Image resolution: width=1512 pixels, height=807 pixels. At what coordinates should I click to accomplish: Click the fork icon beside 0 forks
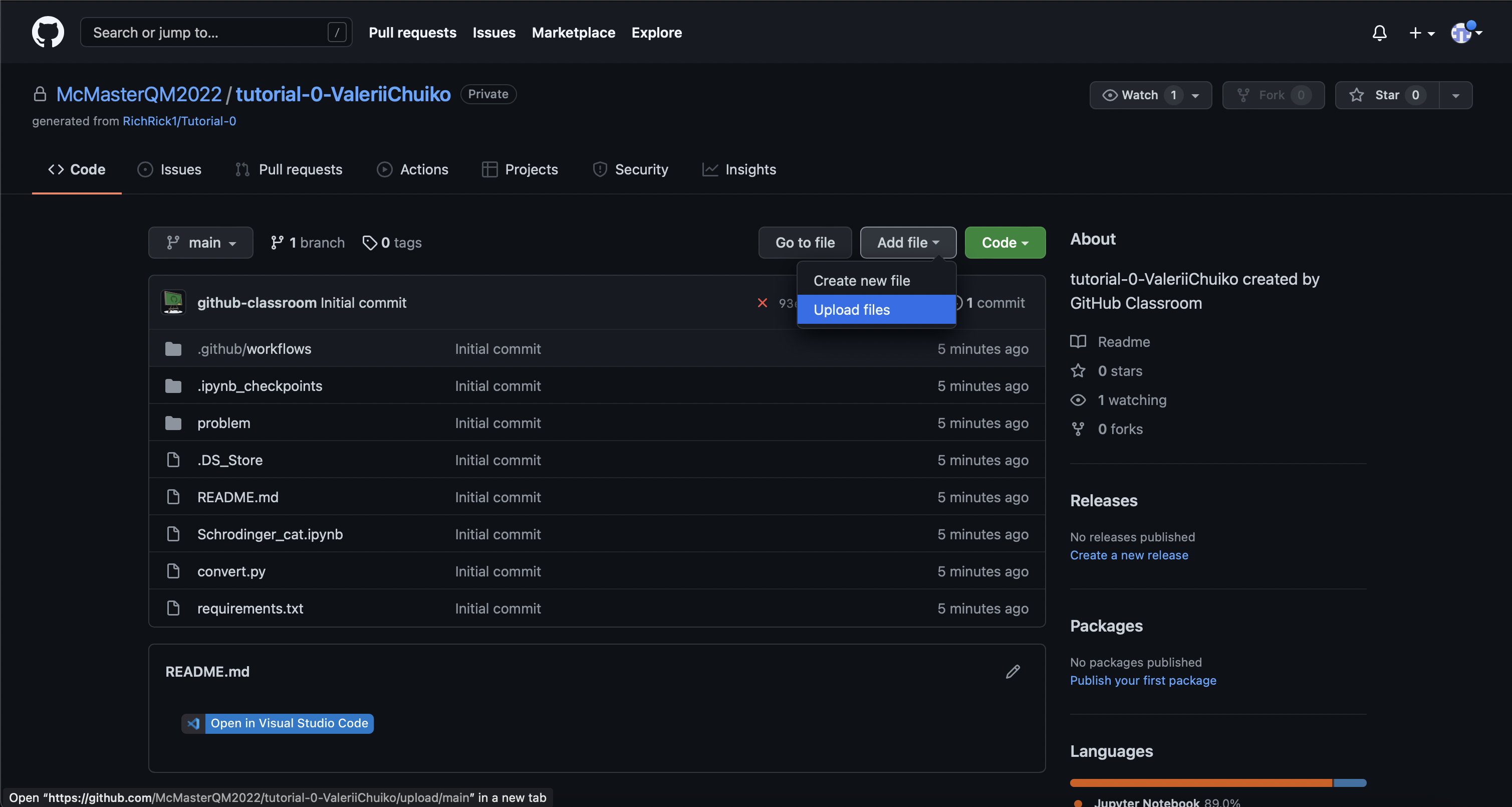click(x=1078, y=429)
